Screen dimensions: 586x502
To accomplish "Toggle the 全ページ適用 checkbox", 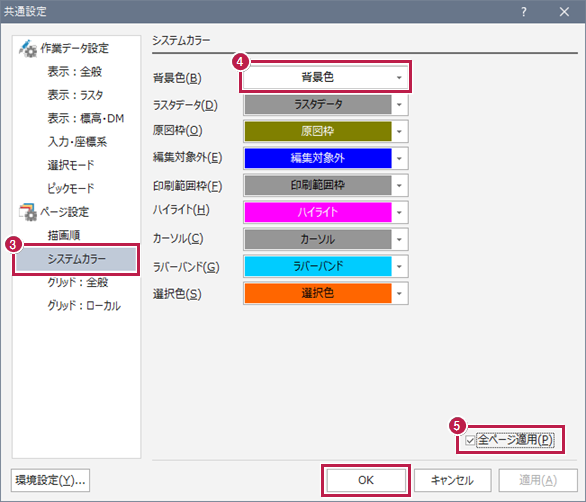I will (470, 440).
